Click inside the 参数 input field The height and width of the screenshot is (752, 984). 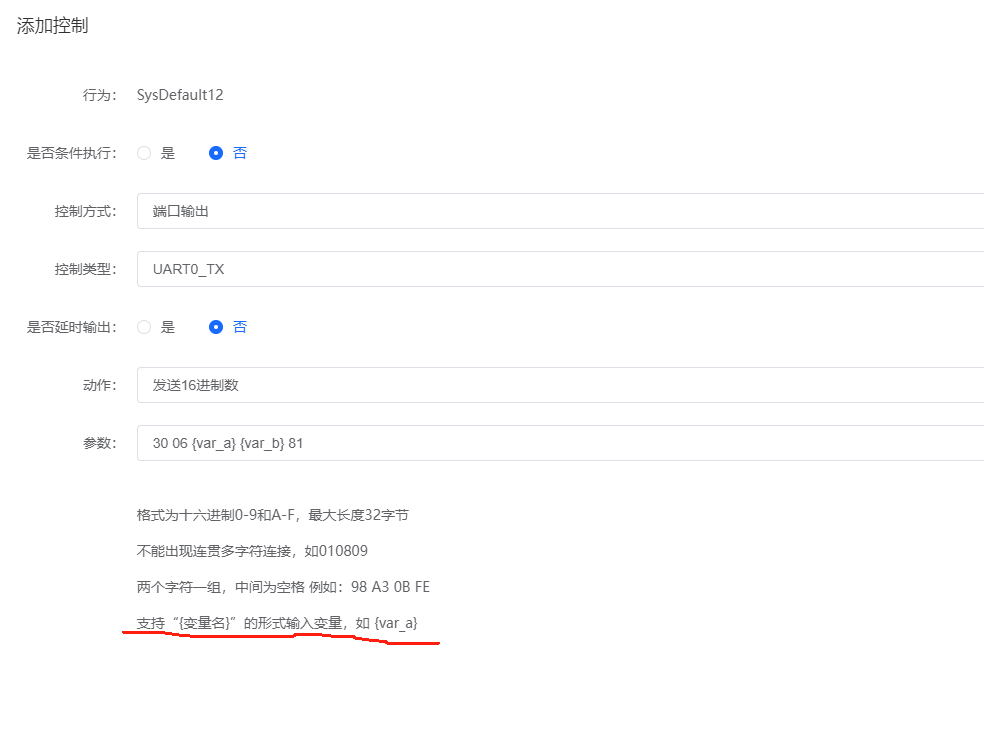[x=400, y=442]
